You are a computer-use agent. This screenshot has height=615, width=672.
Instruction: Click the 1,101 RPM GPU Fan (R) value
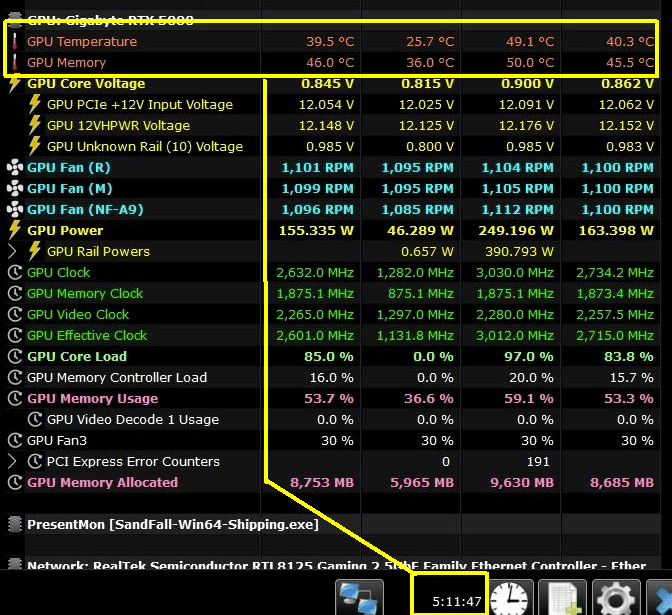(318, 168)
